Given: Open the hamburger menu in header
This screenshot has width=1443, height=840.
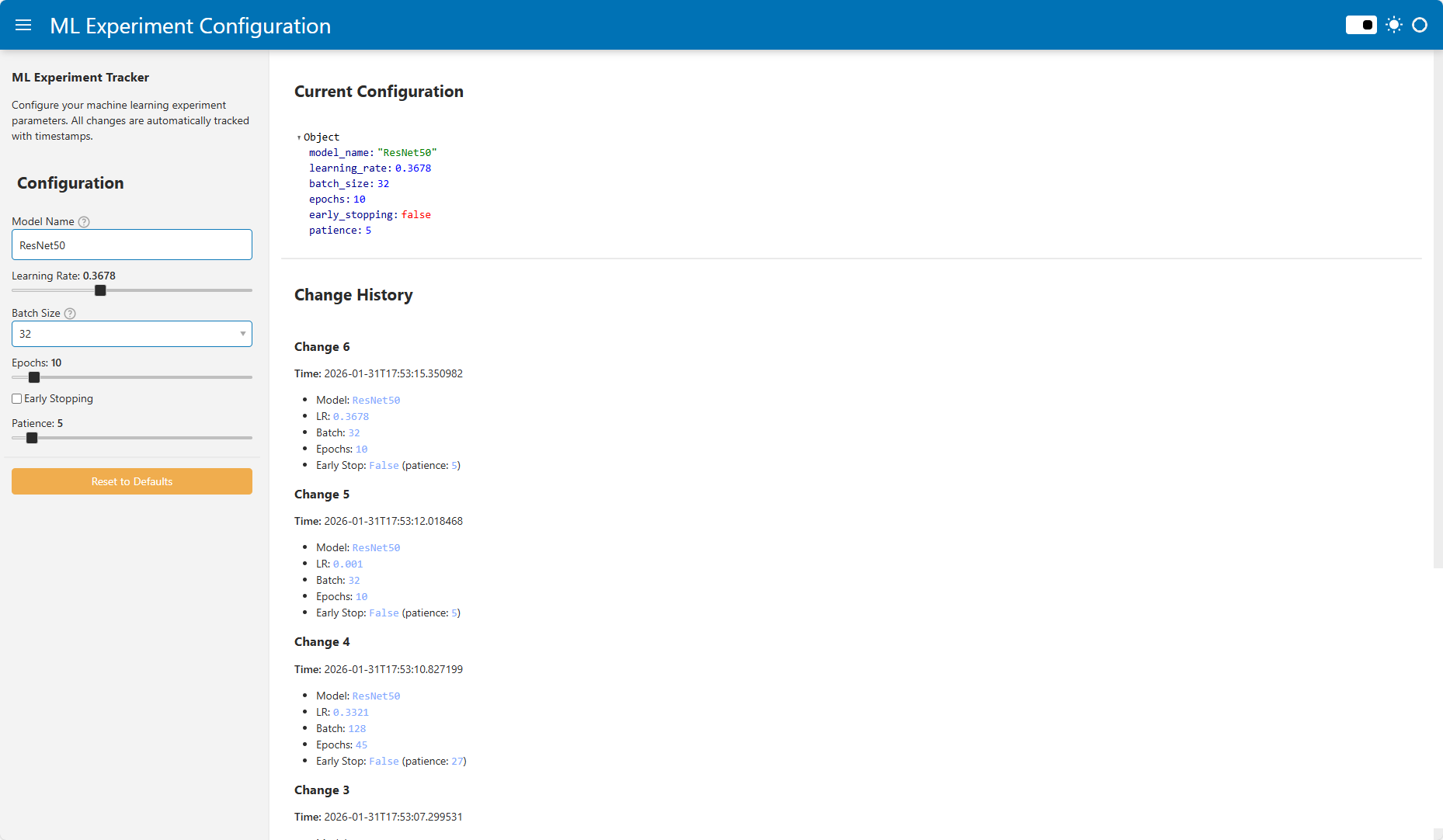Looking at the screenshot, I should 23,25.
